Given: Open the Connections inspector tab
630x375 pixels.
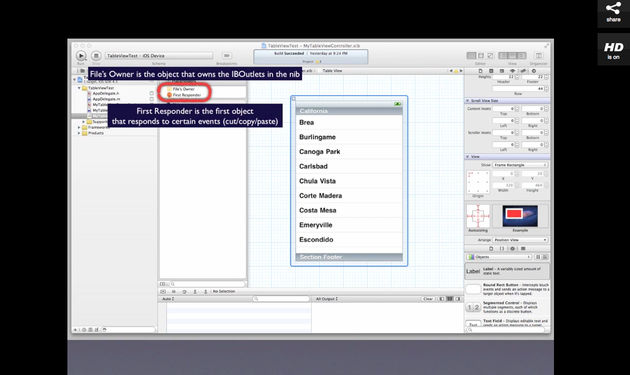Looking at the screenshot, I should [x=534, y=71].
